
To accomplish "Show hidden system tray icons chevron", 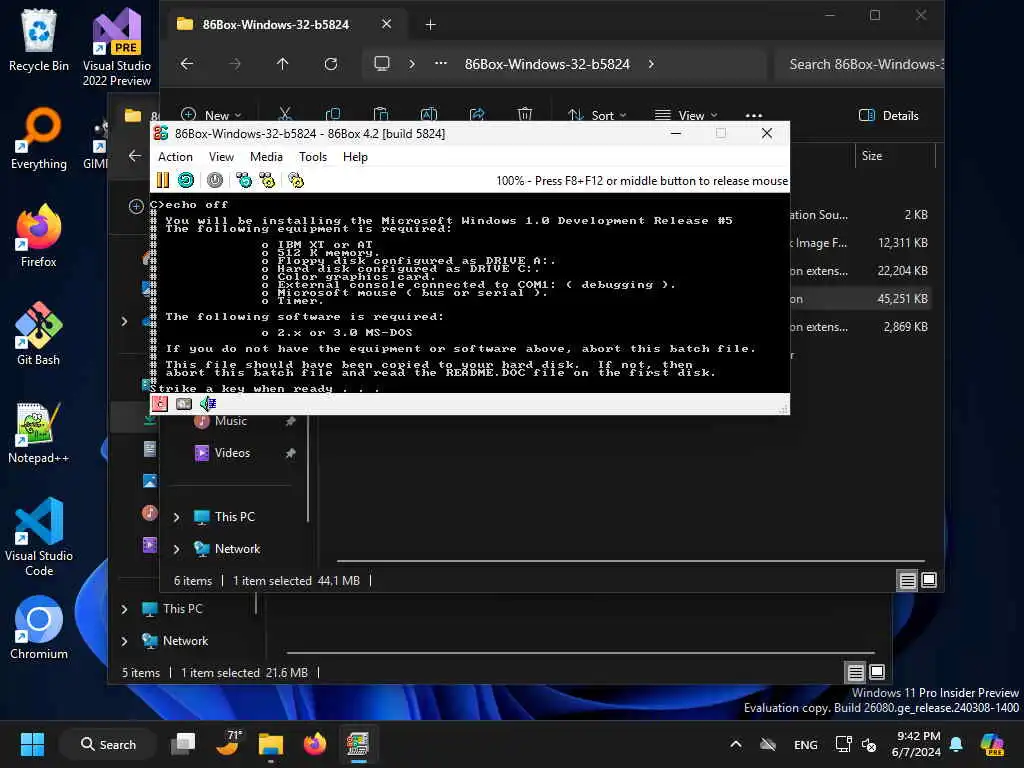I will pos(735,744).
